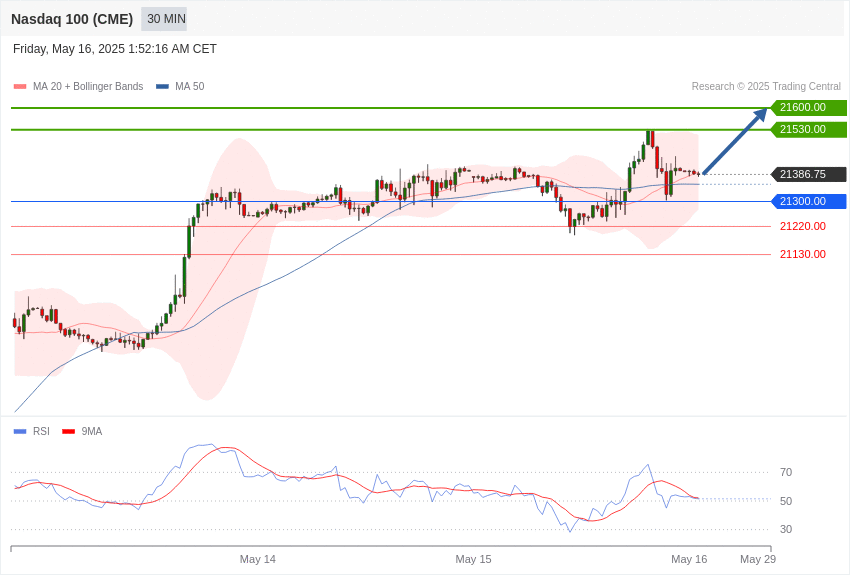Select the 21530.00 green resistance label
The image size is (850, 576).
808,130
